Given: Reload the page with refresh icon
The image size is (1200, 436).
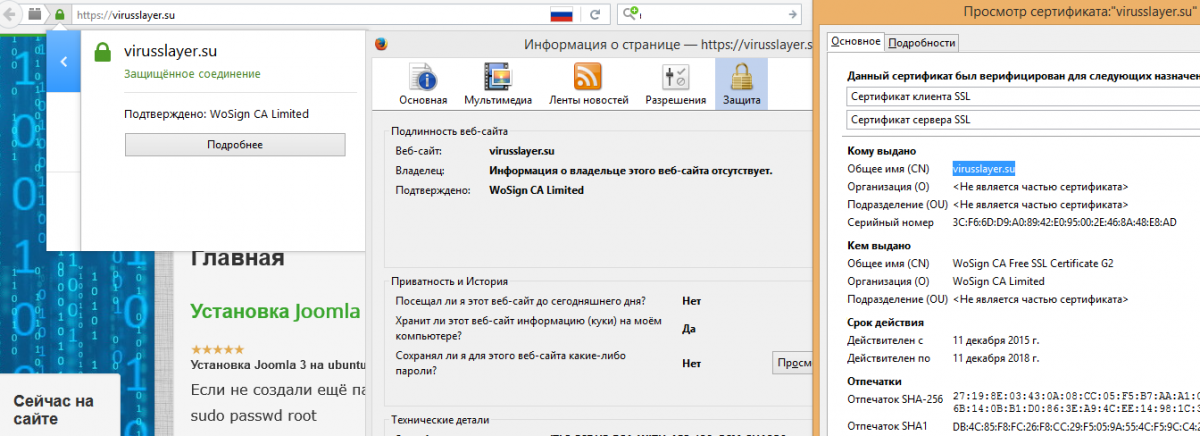Looking at the screenshot, I should click(595, 15).
